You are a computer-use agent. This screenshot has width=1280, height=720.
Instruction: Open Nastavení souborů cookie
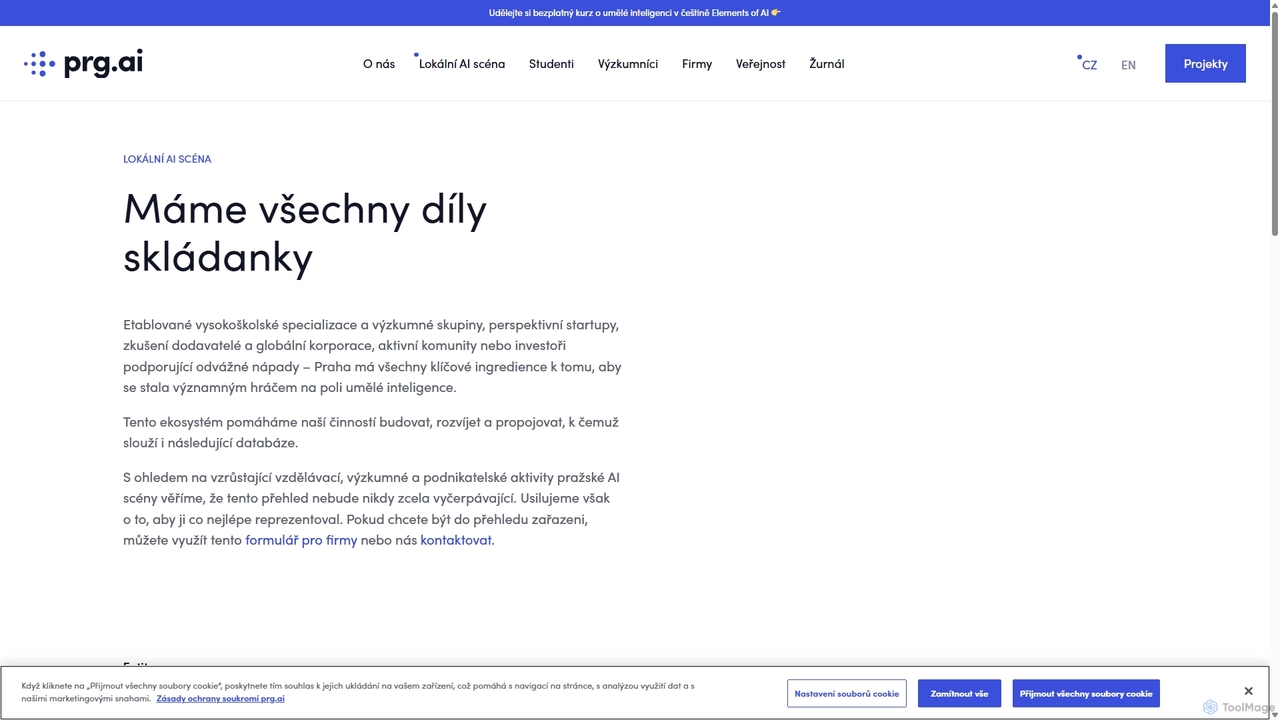(847, 693)
